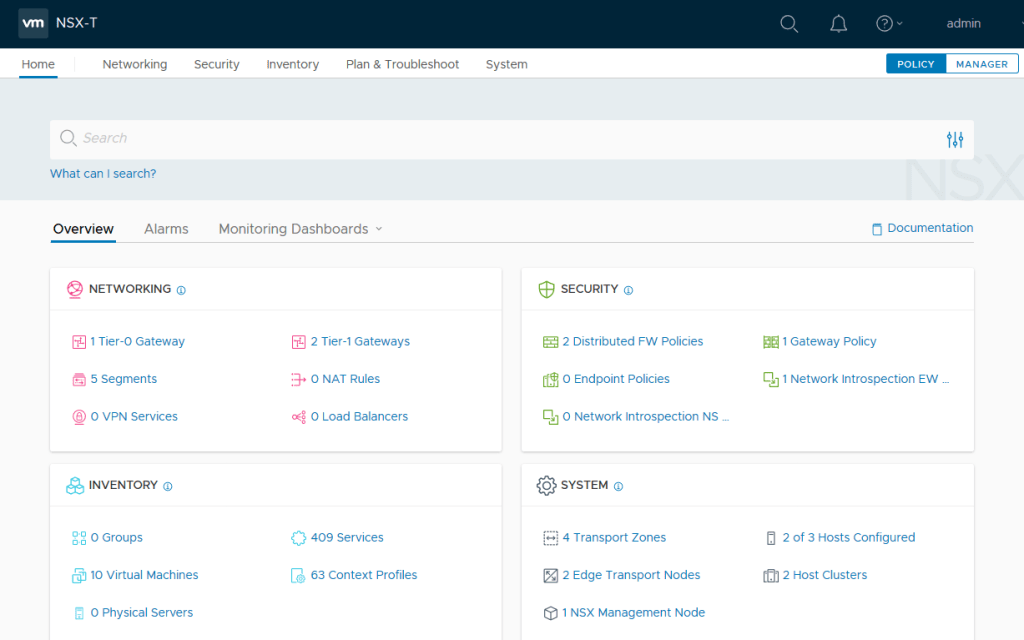Open the 1 Tier-0 Gateway link
The width and height of the screenshot is (1024, 640).
point(137,342)
